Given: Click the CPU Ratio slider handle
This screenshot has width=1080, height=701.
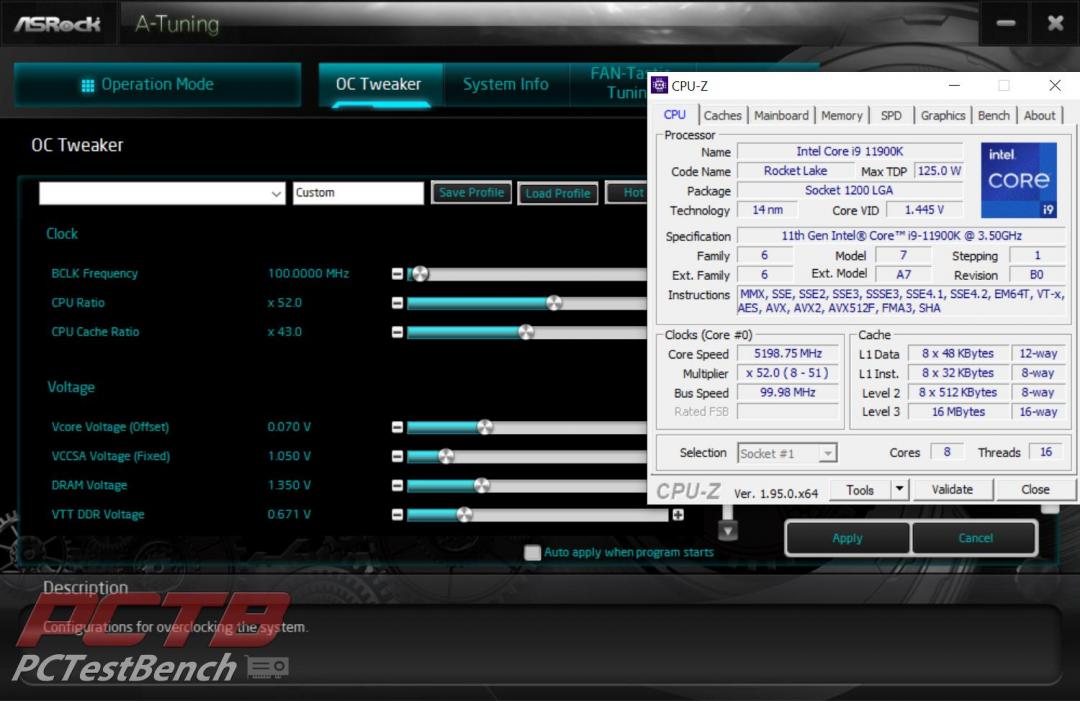Looking at the screenshot, I should [554, 303].
